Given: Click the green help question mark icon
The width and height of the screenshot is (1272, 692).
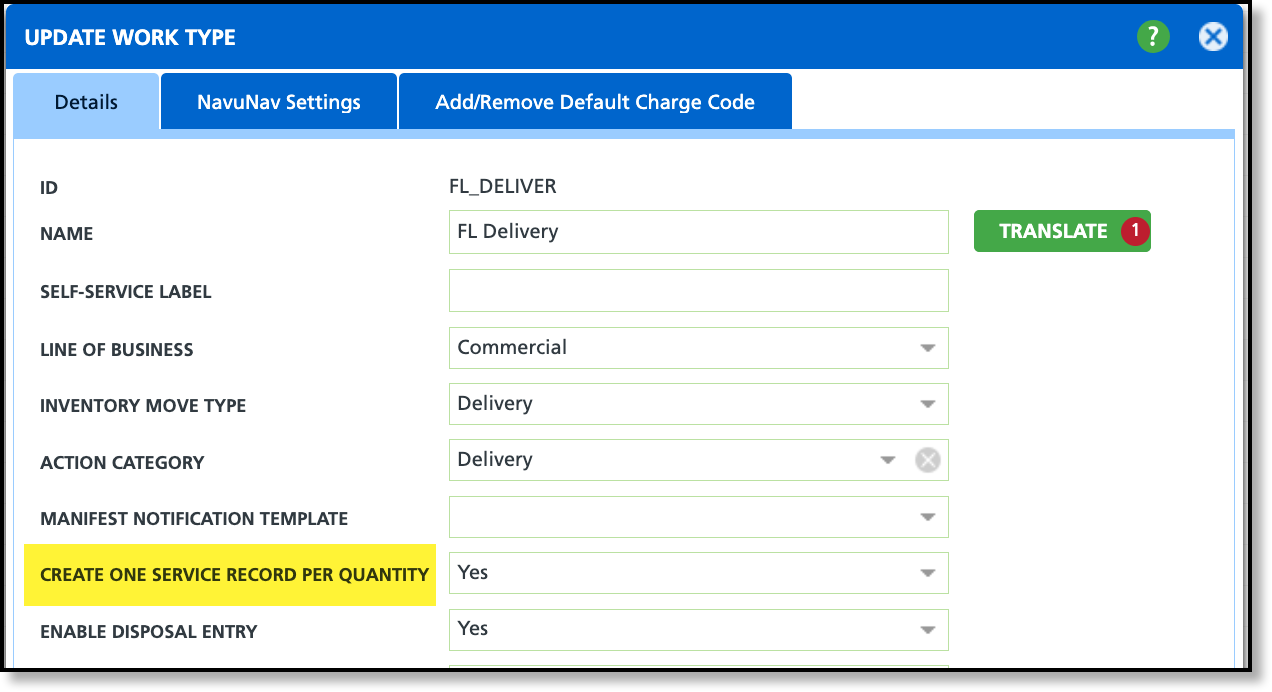Looking at the screenshot, I should click(1153, 38).
